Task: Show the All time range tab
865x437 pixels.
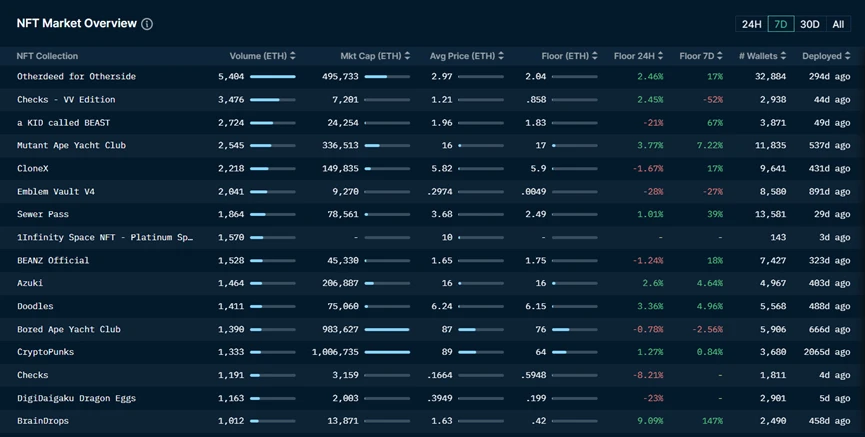Action: (838, 24)
